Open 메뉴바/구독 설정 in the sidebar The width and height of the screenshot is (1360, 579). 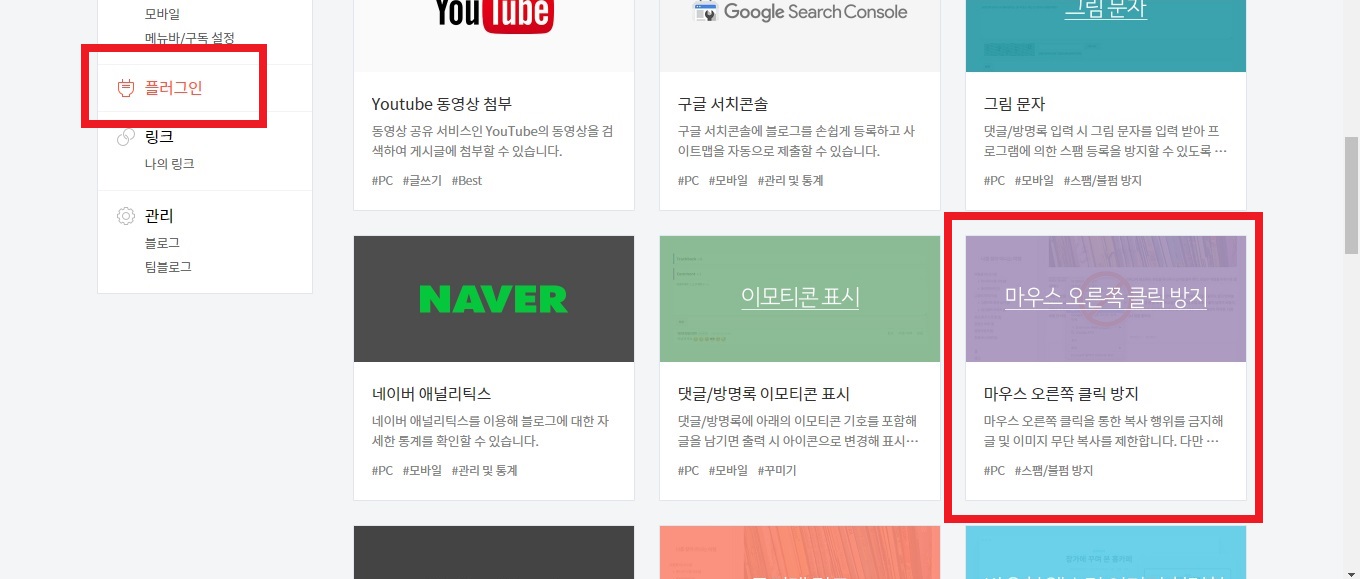pos(189,38)
